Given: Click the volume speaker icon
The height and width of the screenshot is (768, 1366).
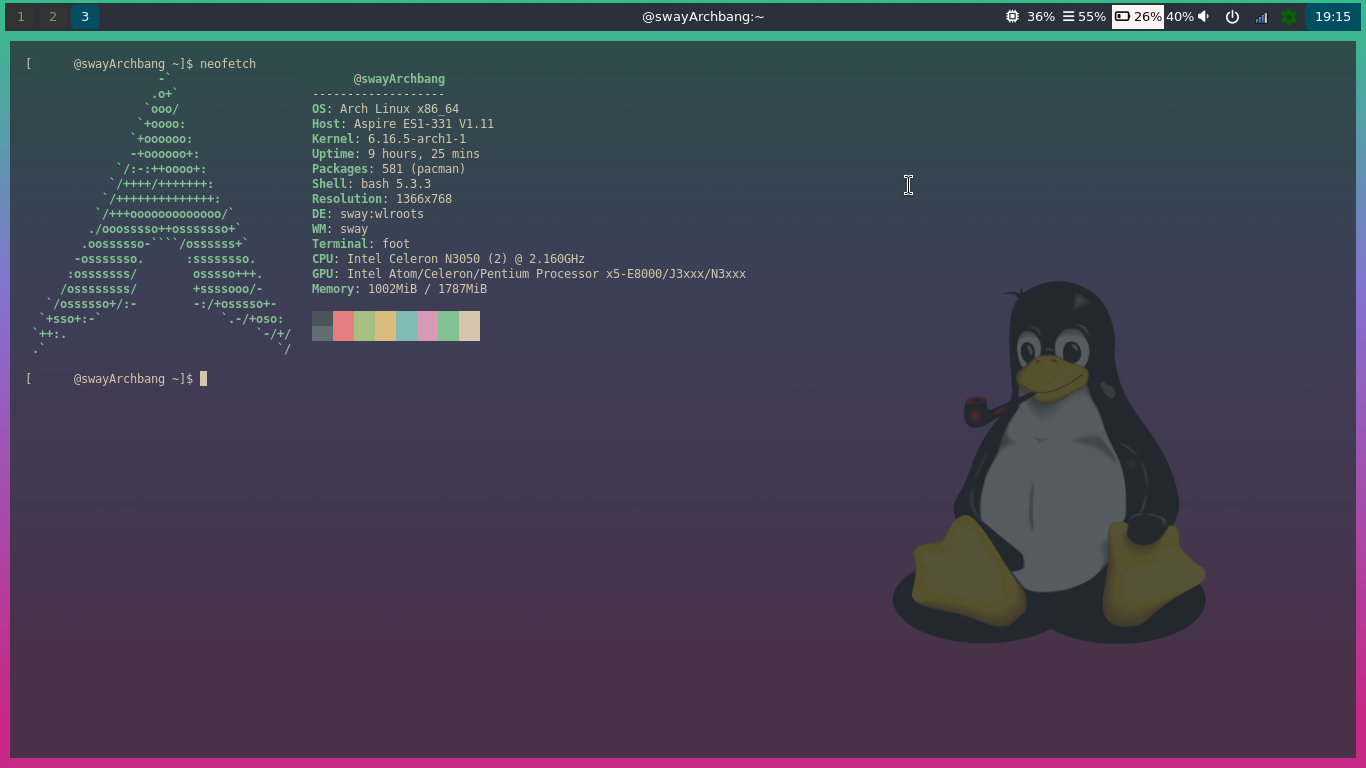Looking at the screenshot, I should pos(1203,17).
